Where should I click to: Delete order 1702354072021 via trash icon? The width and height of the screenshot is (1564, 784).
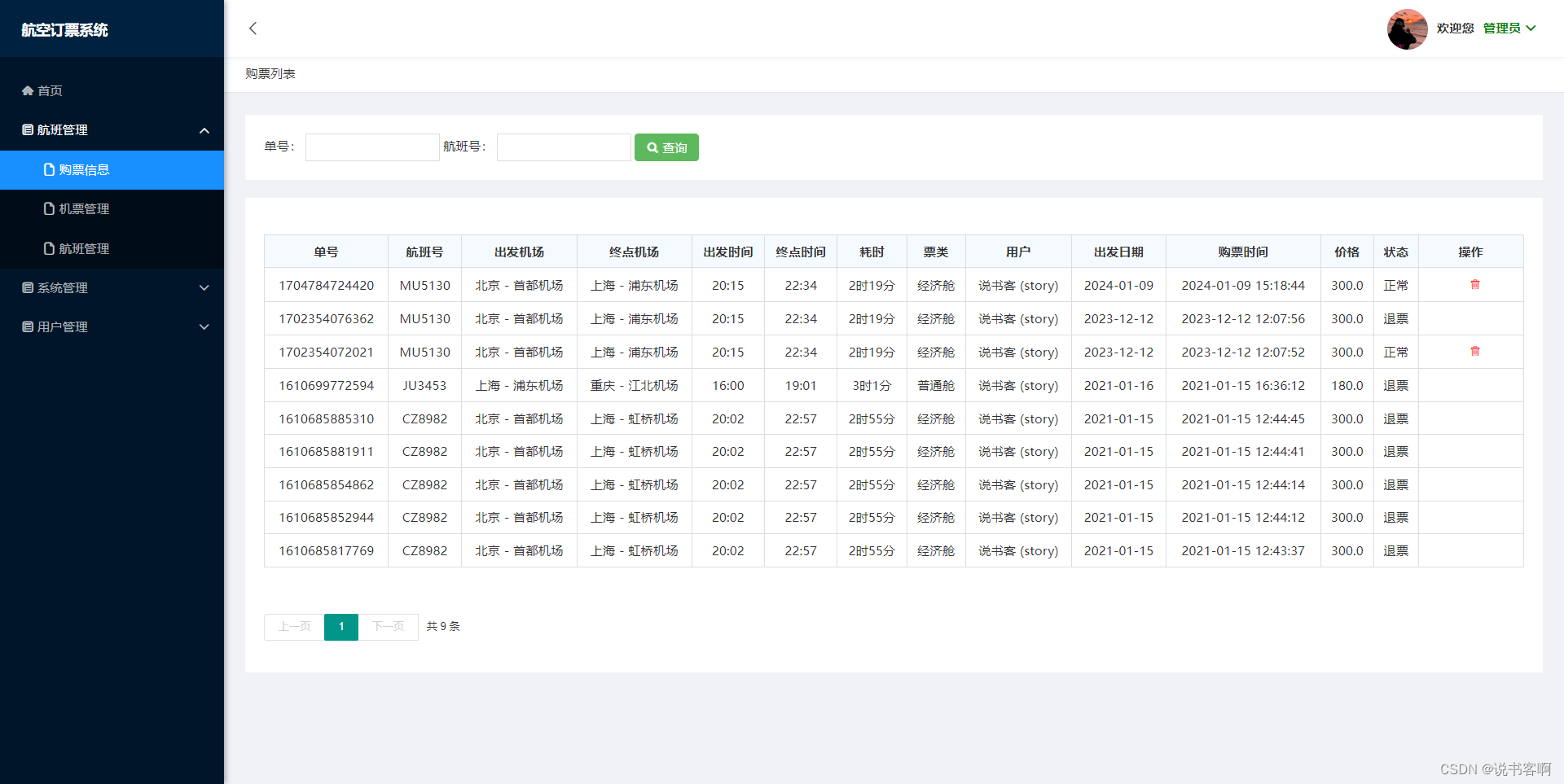(1474, 352)
